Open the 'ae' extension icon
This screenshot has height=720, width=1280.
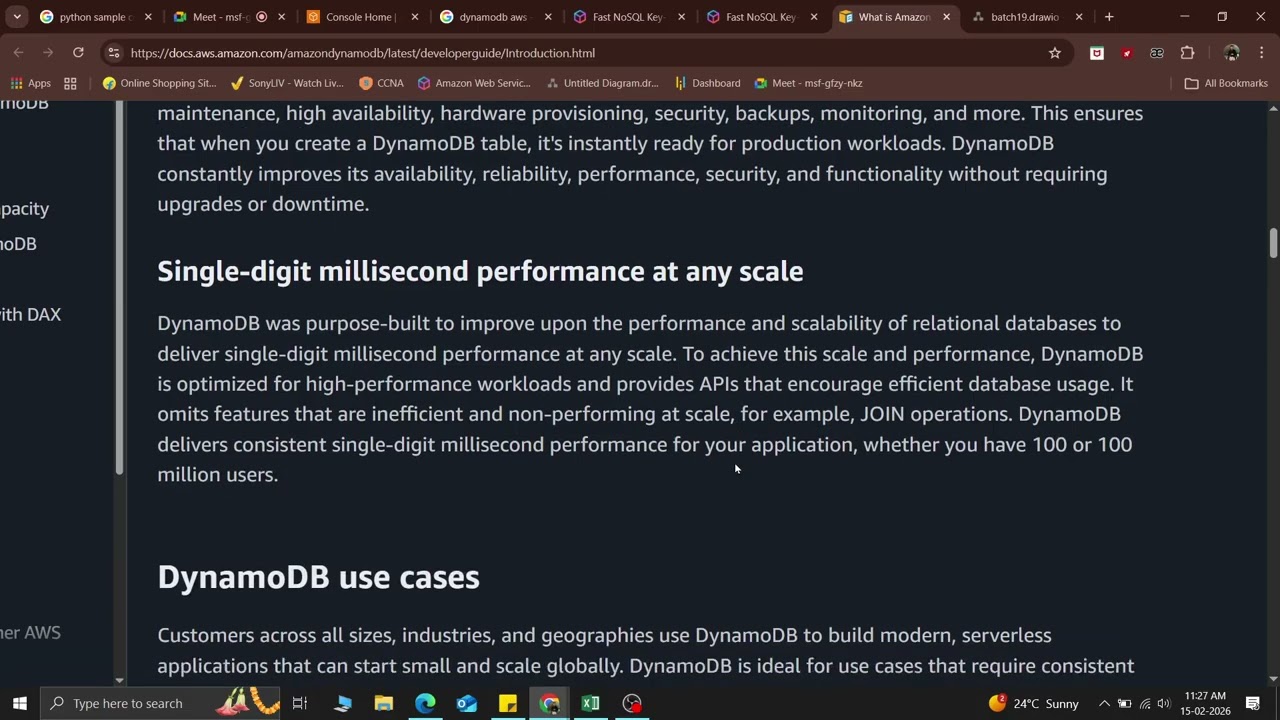1157,53
